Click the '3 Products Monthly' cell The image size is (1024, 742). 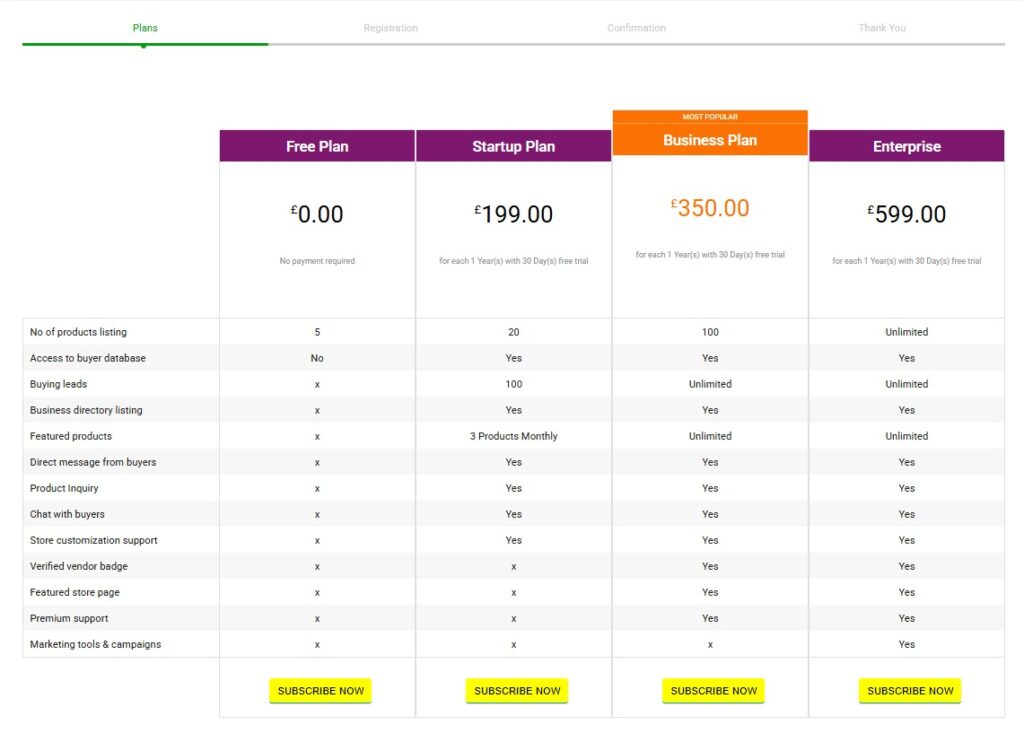point(513,436)
